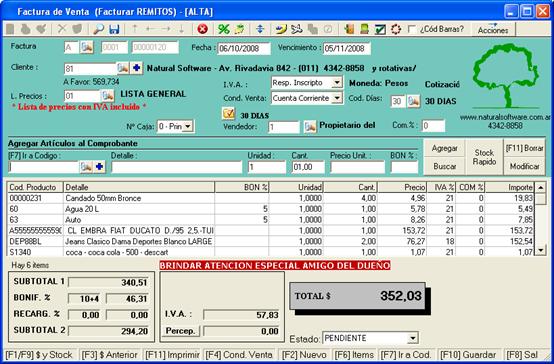
Task: Click the magnifying glass search icon in toolbar
Action: [98, 29]
